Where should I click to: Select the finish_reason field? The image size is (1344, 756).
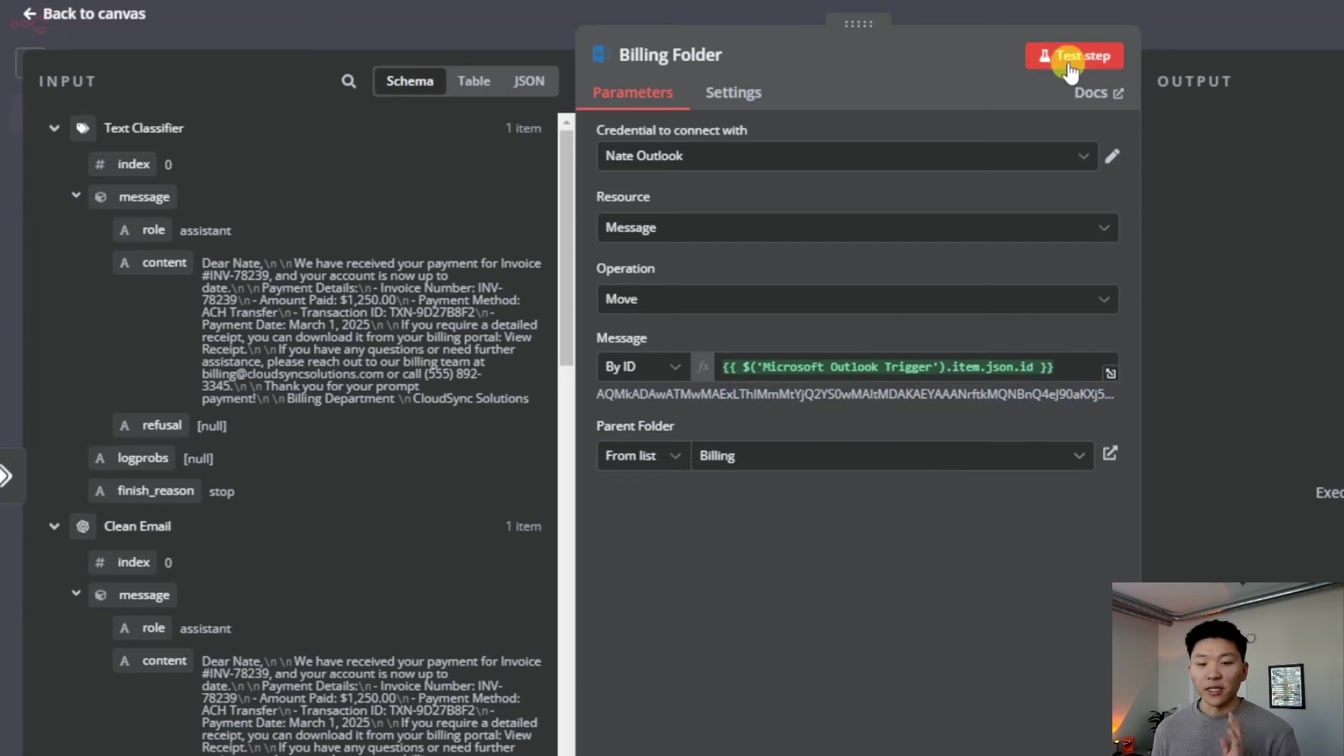(x=143, y=491)
